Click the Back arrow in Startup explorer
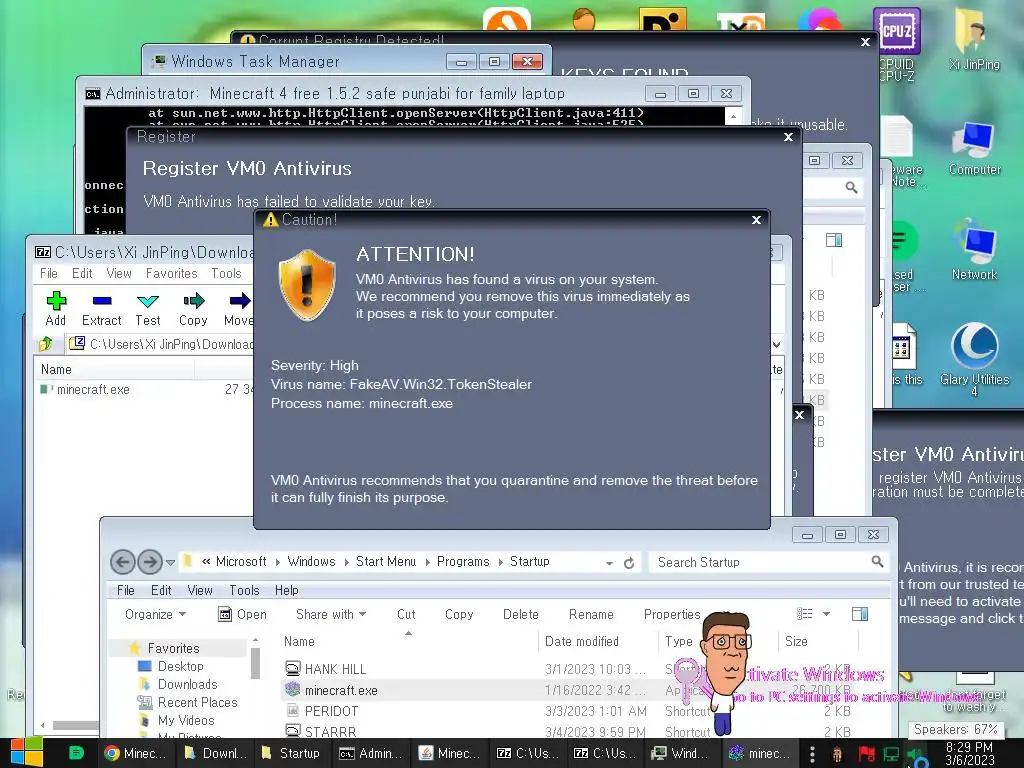 (123, 562)
